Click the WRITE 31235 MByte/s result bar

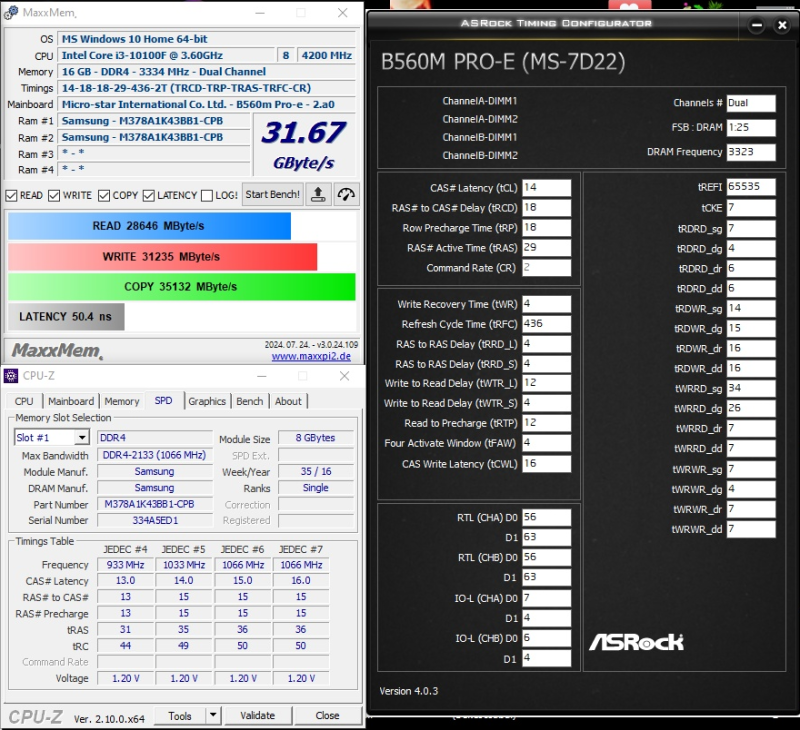(x=162, y=257)
